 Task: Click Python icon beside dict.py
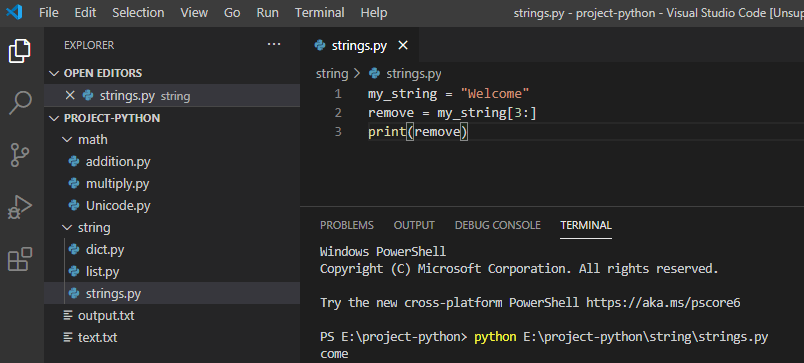[74, 250]
